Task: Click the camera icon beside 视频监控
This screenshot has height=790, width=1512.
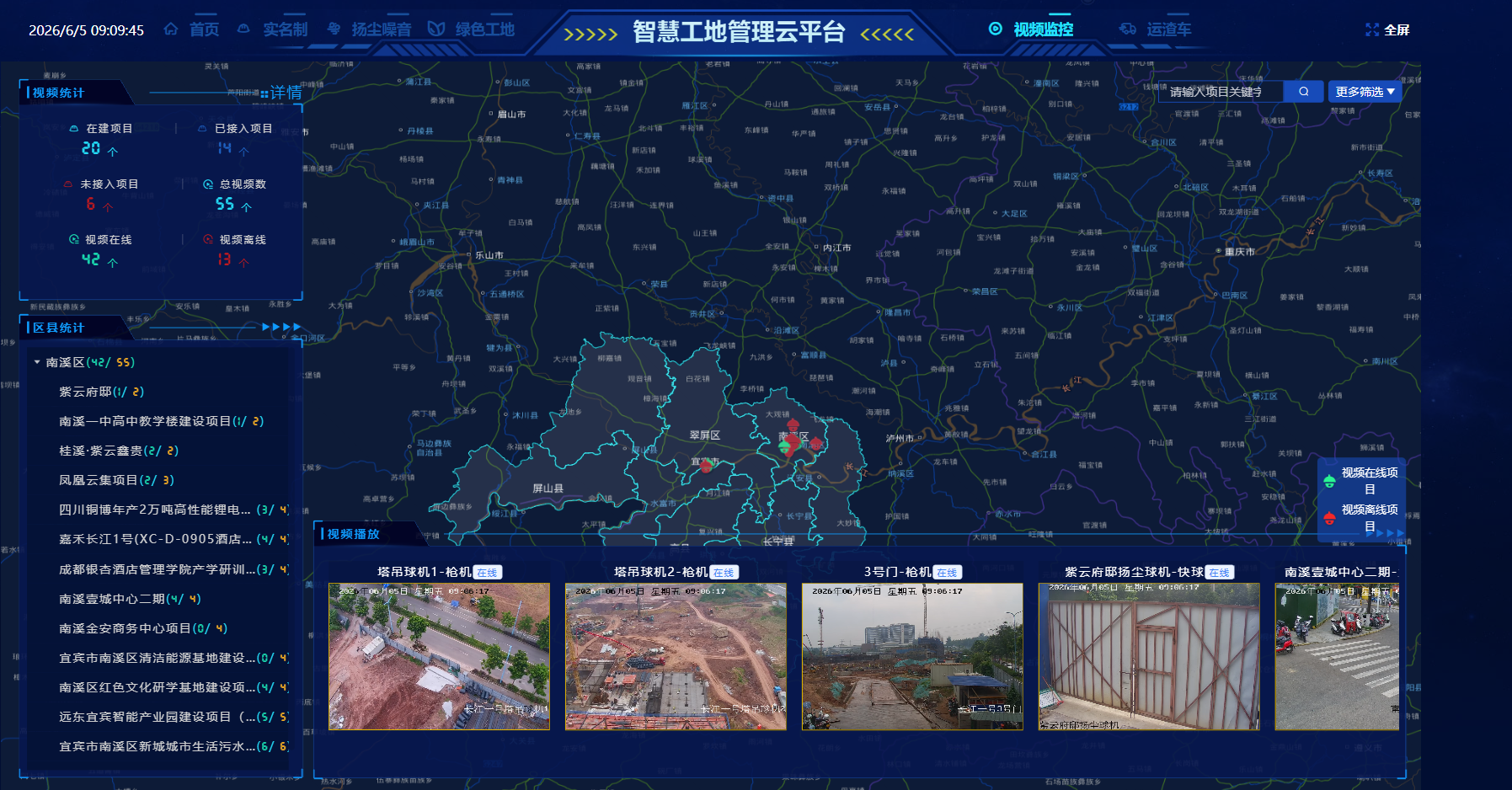Action: click(x=996, y=29)
